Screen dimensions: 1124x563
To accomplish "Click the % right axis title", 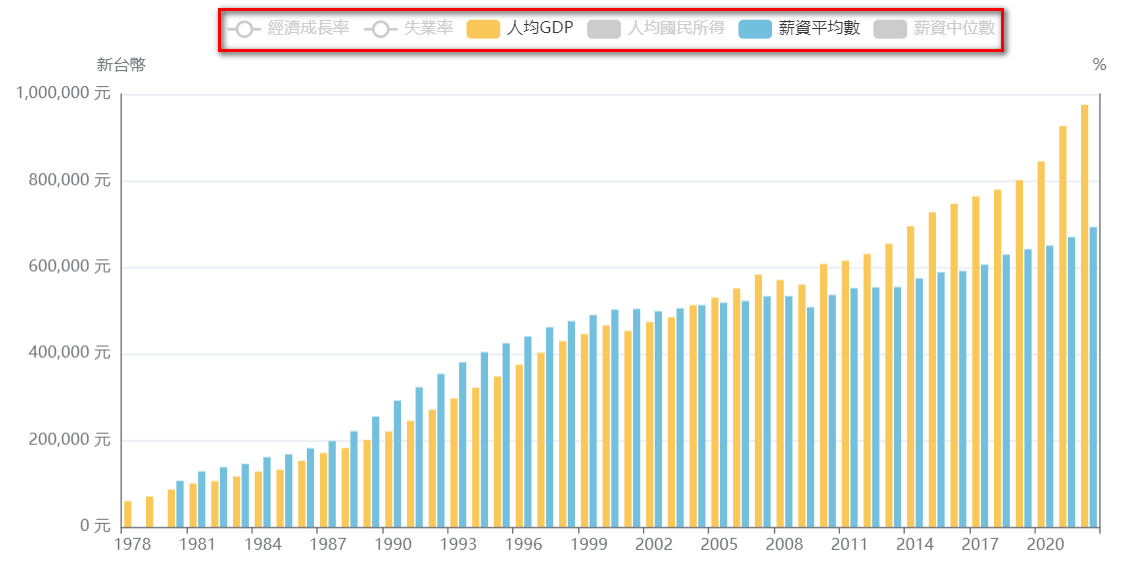I will (1099, 65).
